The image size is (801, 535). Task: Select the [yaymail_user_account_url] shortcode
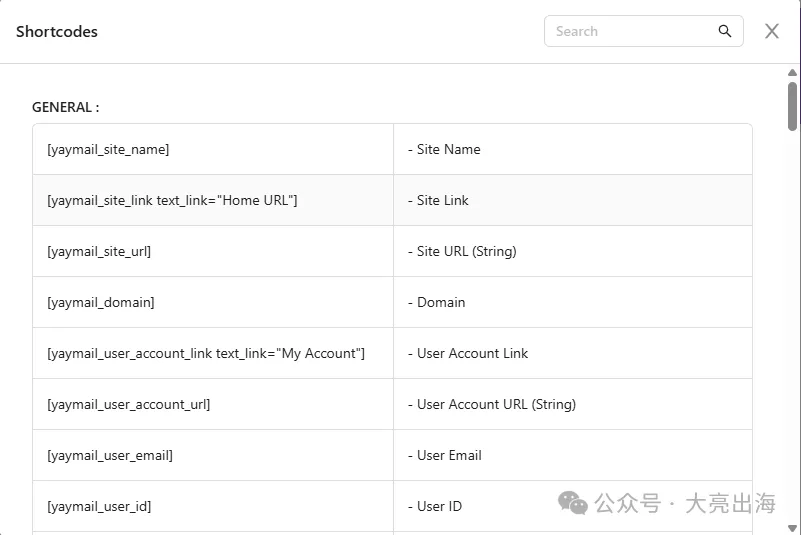tap(129, 405)
